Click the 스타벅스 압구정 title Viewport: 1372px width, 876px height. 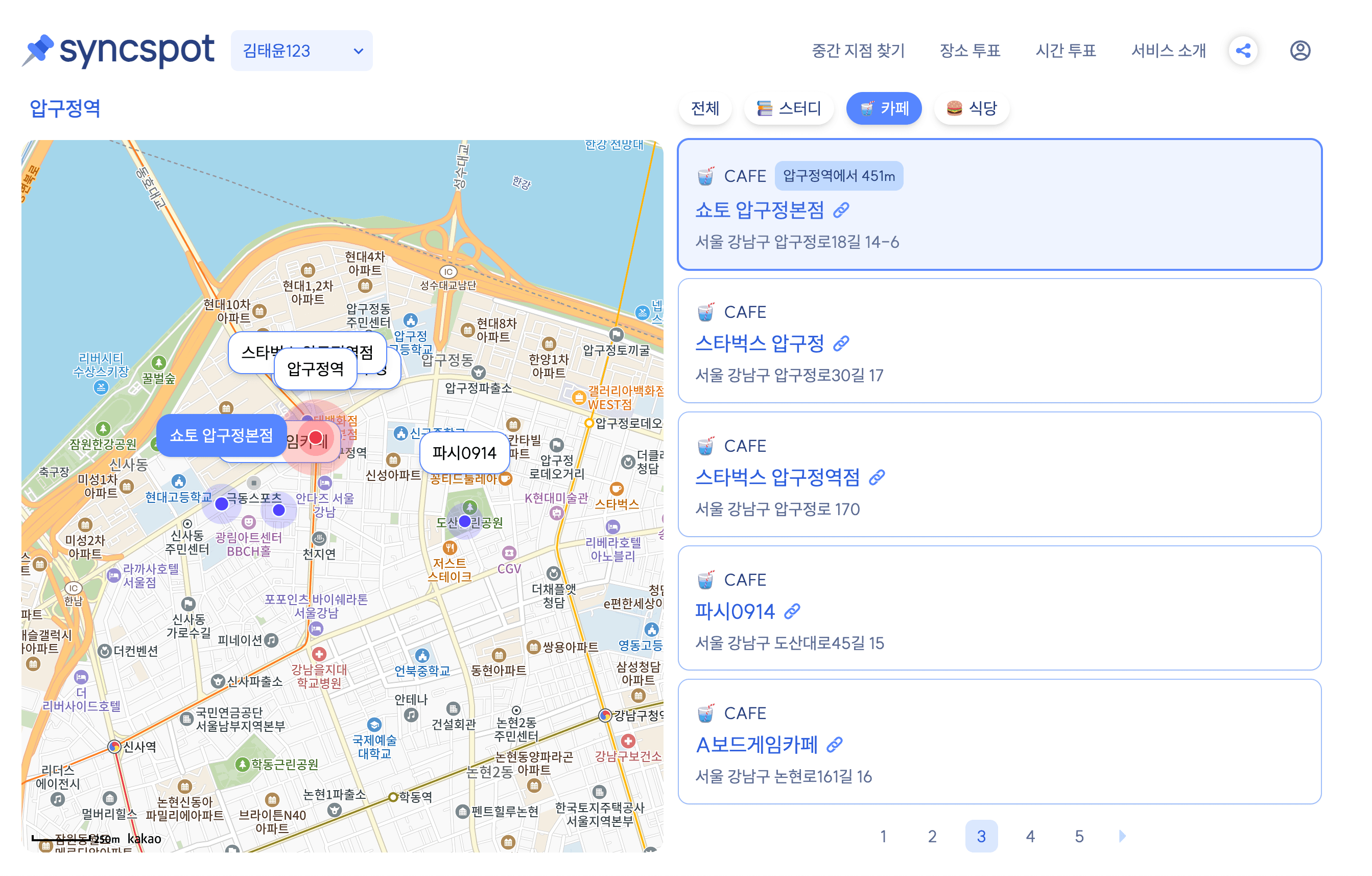(760, 343)
